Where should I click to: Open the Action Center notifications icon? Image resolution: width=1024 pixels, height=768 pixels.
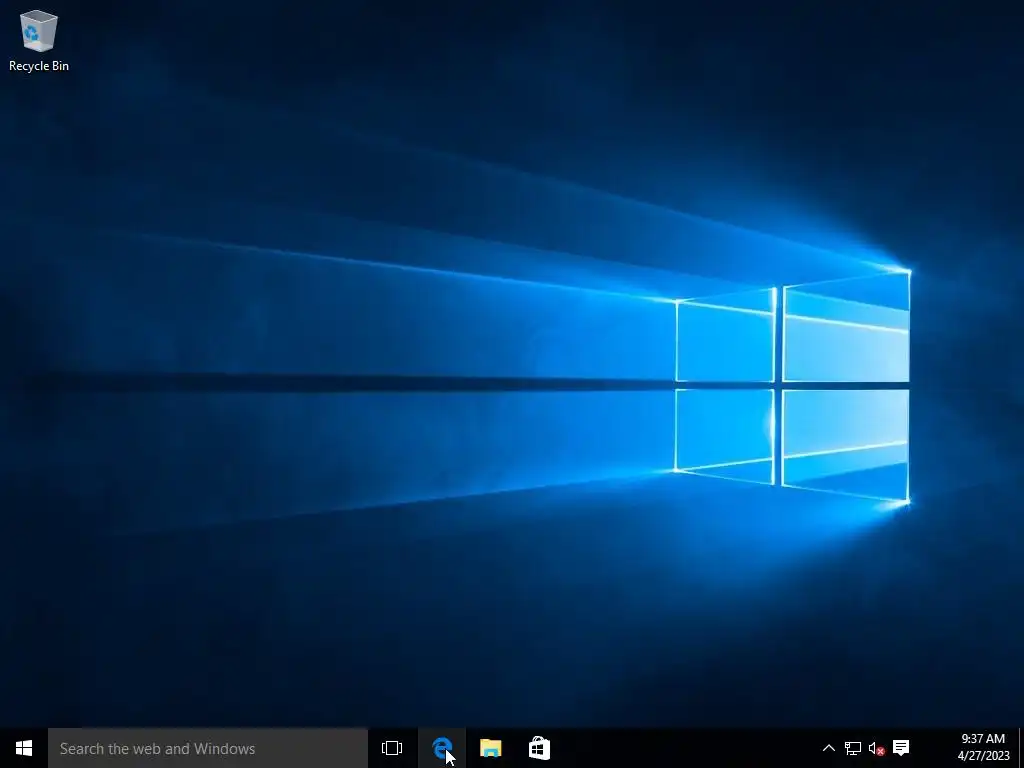(901, 748)
